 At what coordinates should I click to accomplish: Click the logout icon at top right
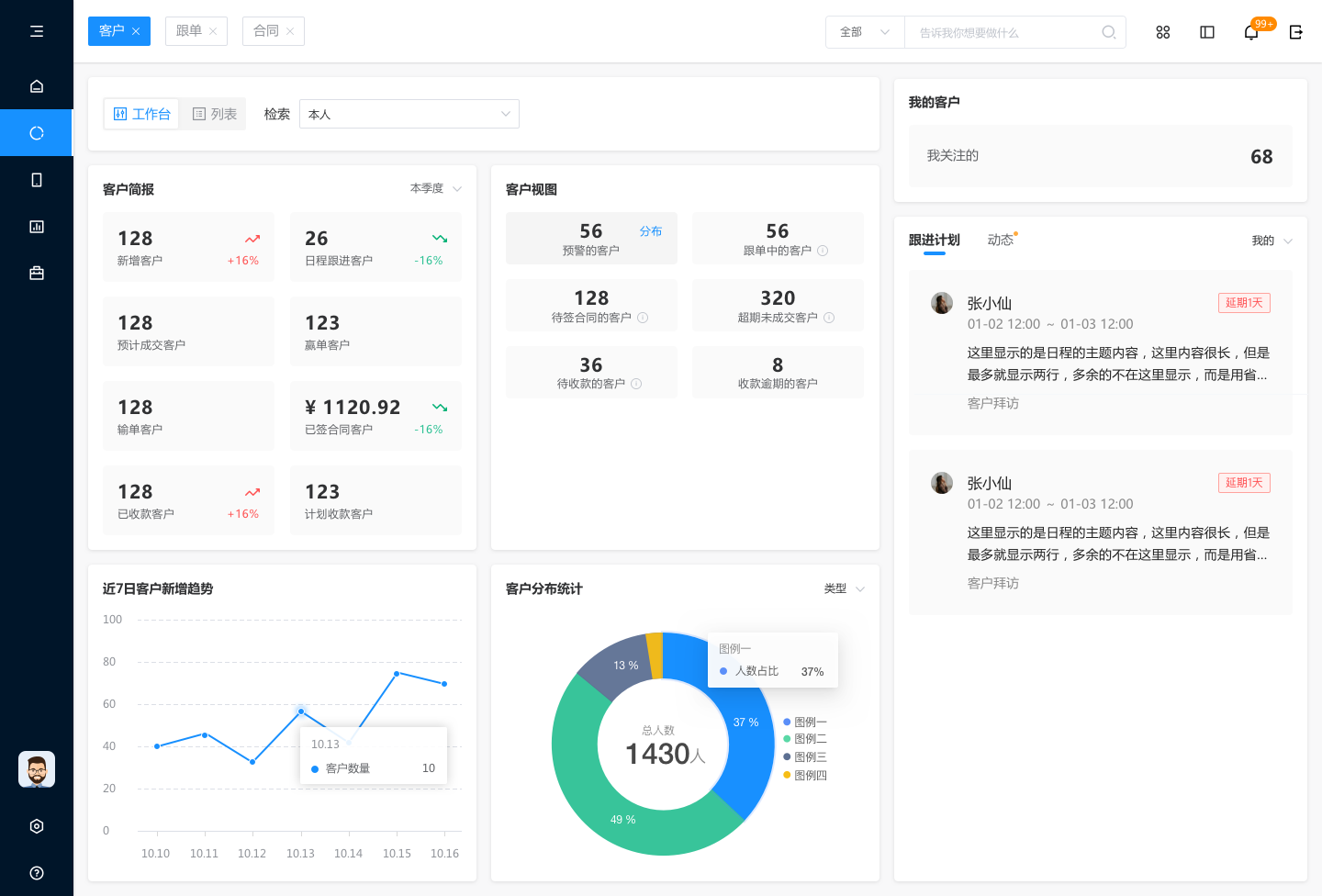tap(1295, 32)
